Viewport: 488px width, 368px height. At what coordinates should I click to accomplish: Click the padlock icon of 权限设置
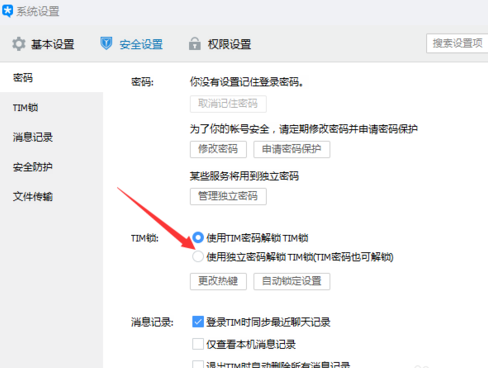tap(195, 44)
